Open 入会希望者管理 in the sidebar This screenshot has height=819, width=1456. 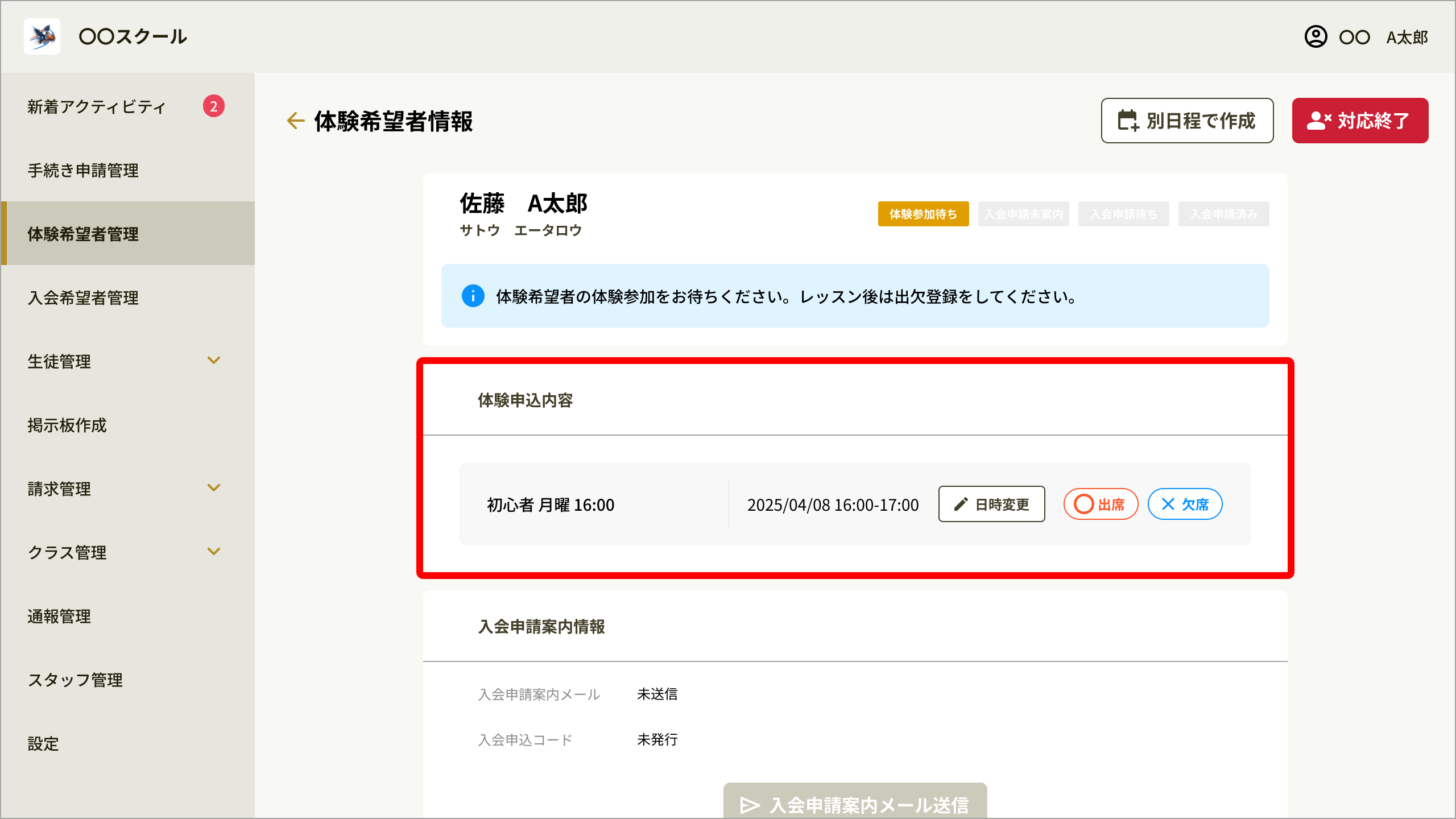click(127, 297)
